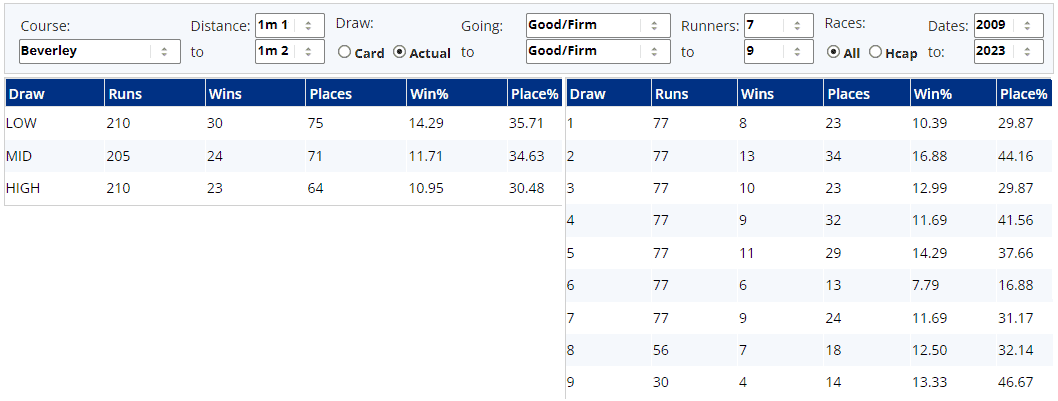The image size is (1058, 401).
Task: Expand the upper Going dropdown
Action: coord(597,25)
